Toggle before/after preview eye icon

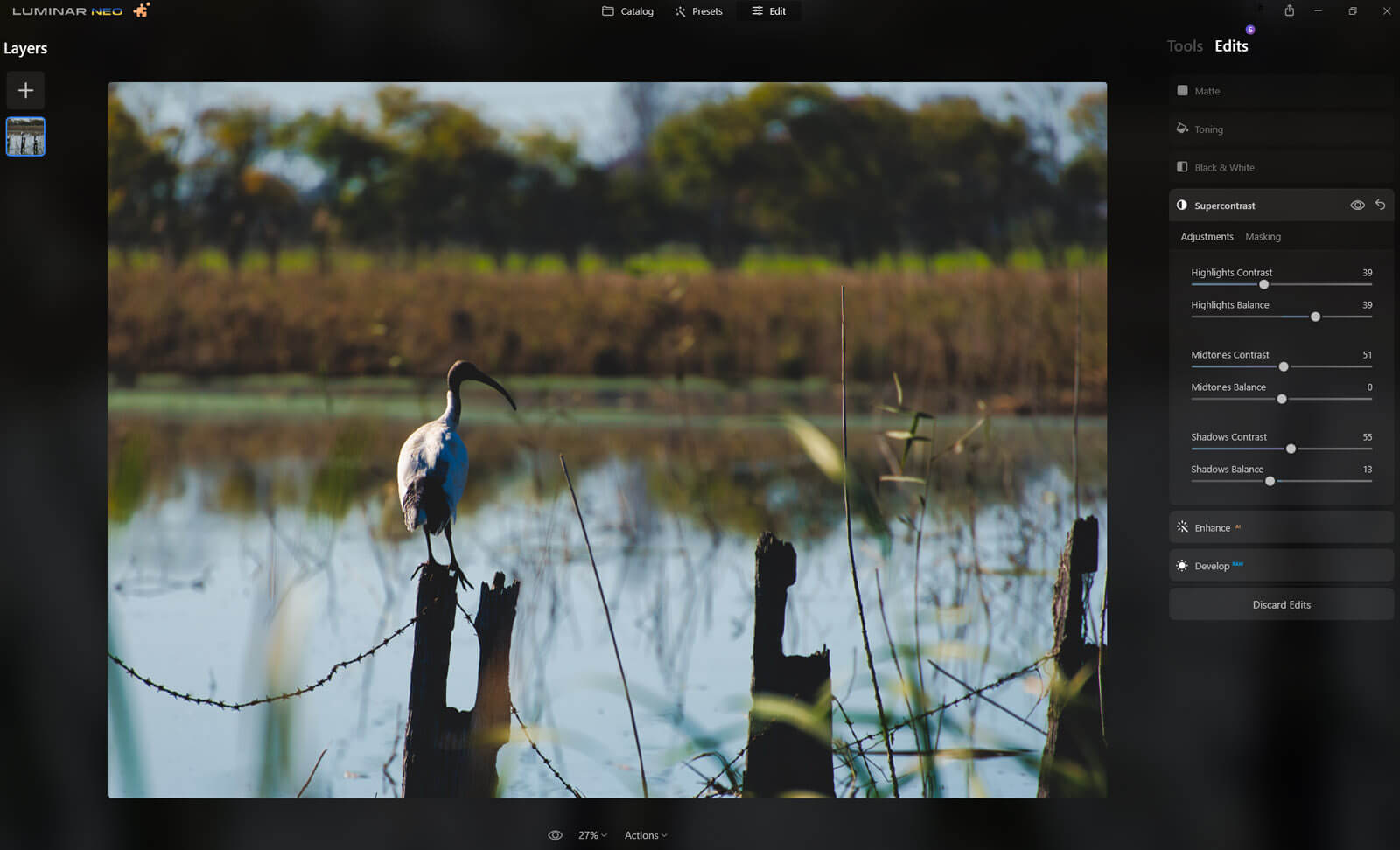[x=555, y=835]
